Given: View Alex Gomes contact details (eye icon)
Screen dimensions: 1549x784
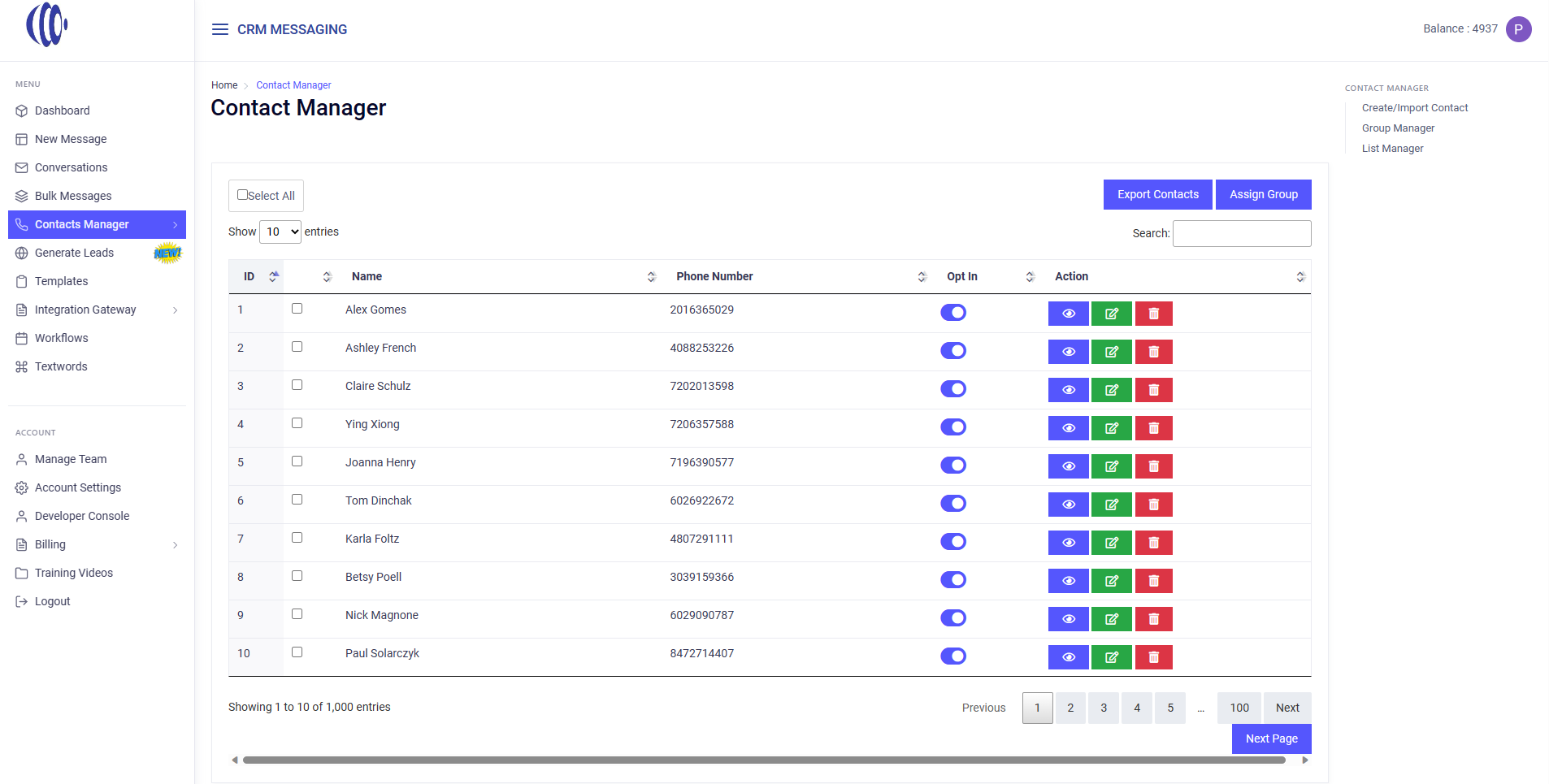Looking at the screenshot, I should [1069, 314].
